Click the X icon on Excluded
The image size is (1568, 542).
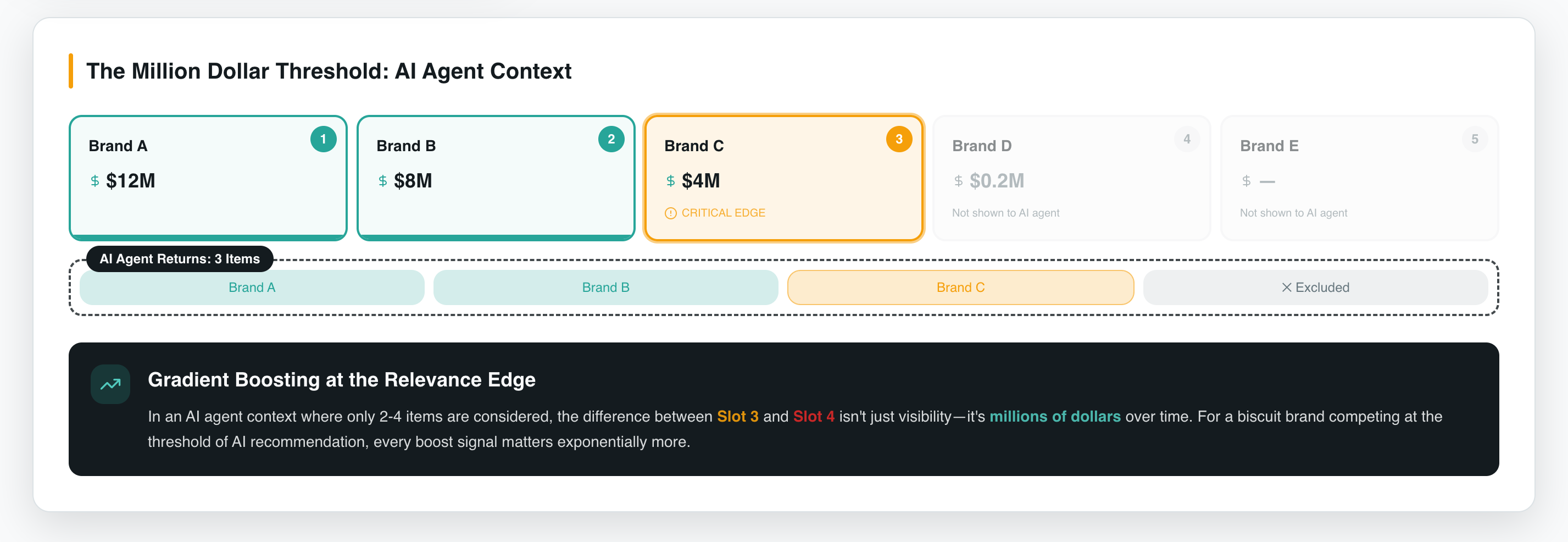click(x=1286, y=287)
